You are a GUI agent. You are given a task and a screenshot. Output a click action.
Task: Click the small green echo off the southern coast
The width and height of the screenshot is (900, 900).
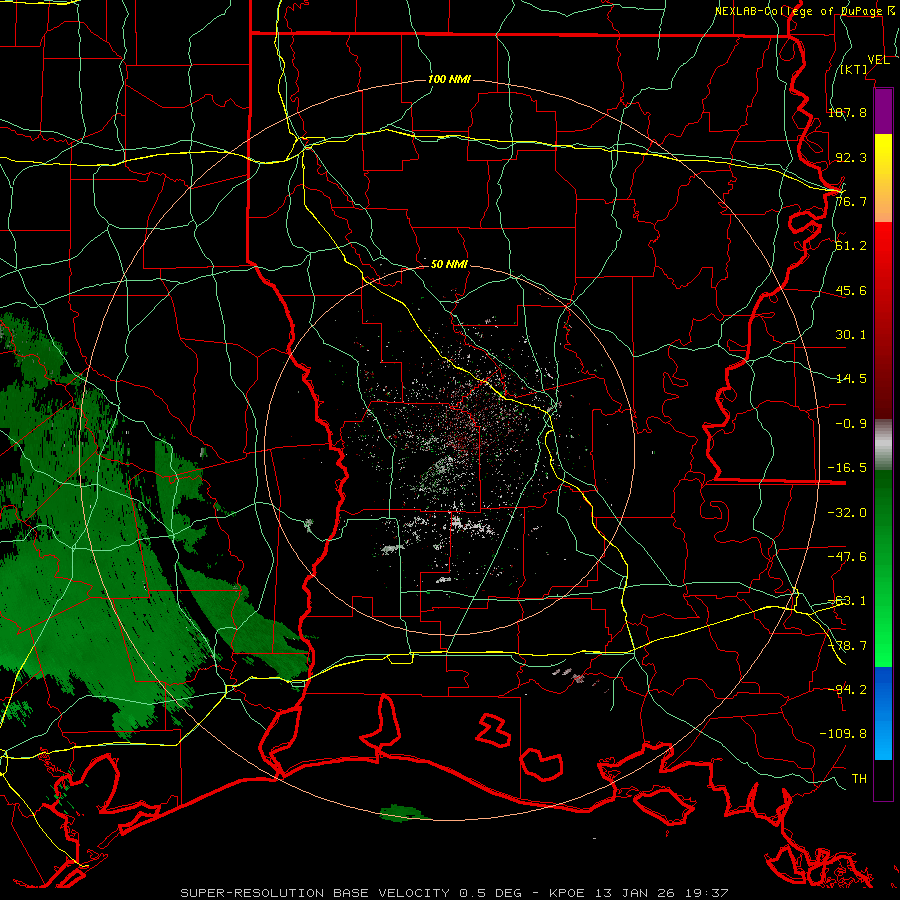click(404, 813)
